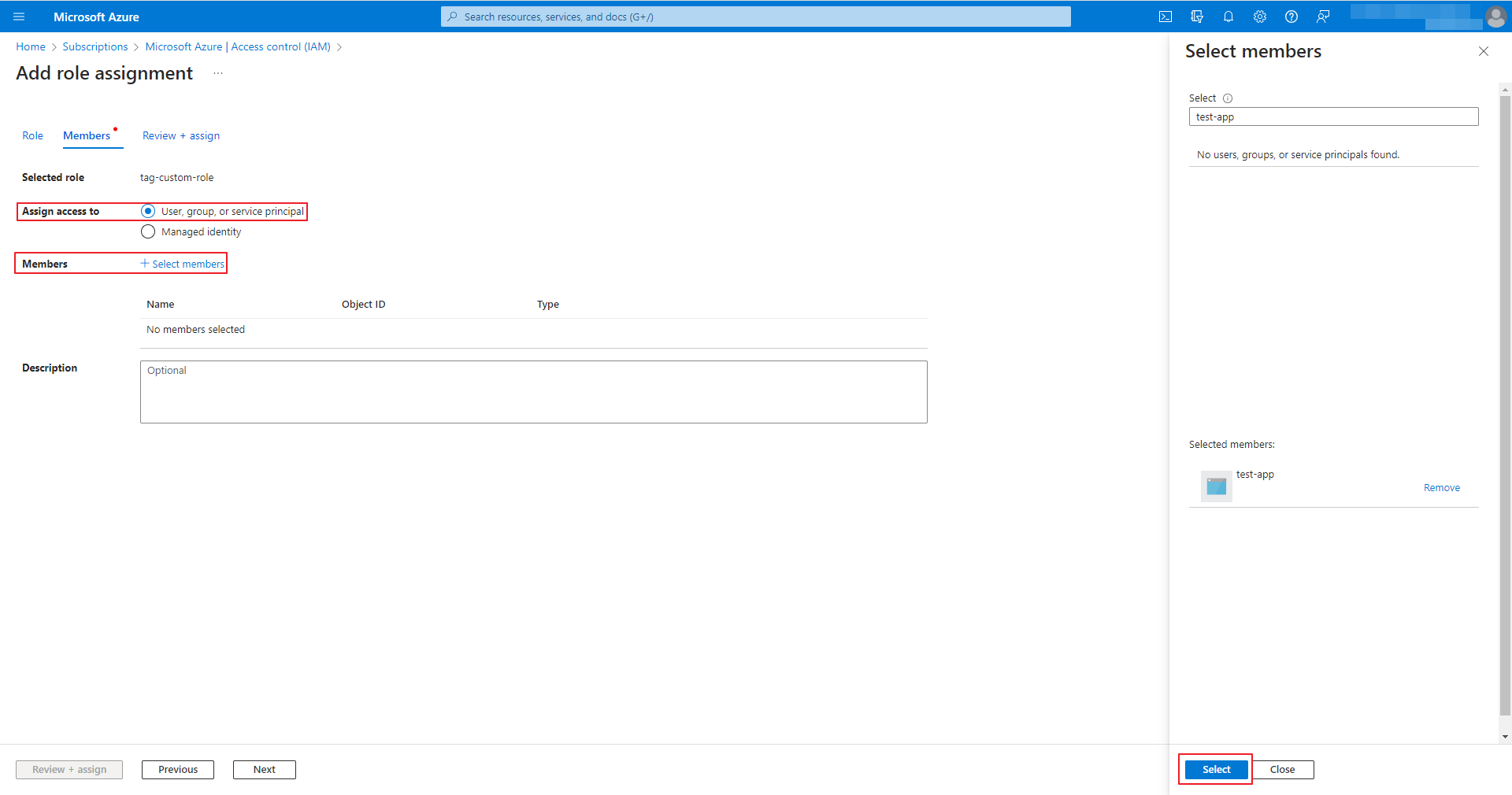Switch to the Review + assign tab
The width and height of the screenshot is (1512, 795).
(181, 135)
